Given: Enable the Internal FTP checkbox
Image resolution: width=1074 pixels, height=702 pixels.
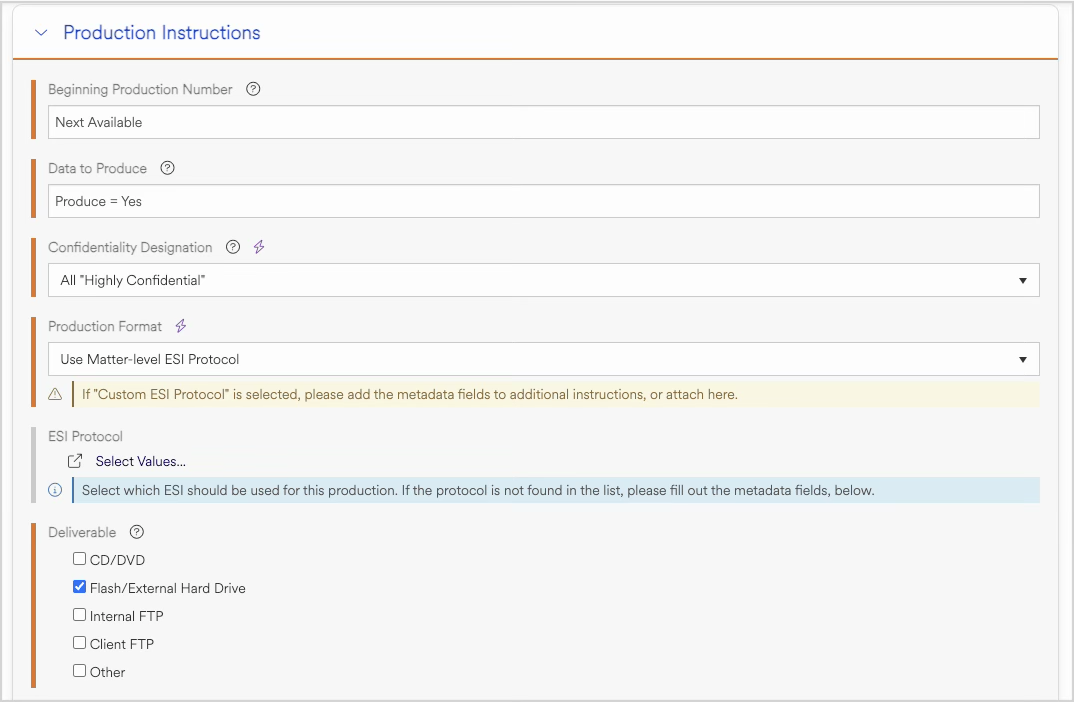Looking at the screenshot, I should coord(79,615).
